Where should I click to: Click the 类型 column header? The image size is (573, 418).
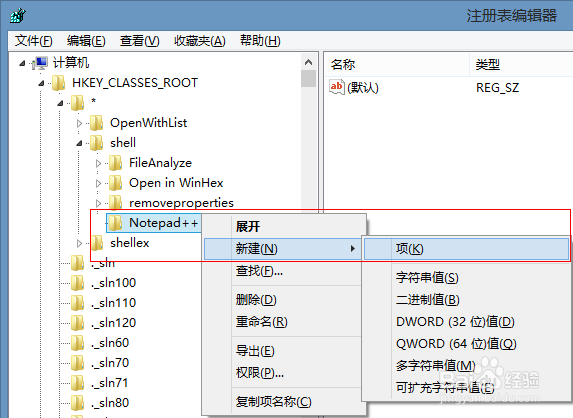click(522, 65)
